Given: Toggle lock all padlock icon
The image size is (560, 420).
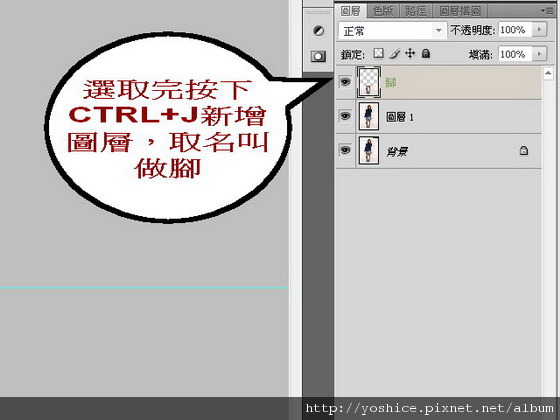Looking at the screenshot, I should [426, 54].
